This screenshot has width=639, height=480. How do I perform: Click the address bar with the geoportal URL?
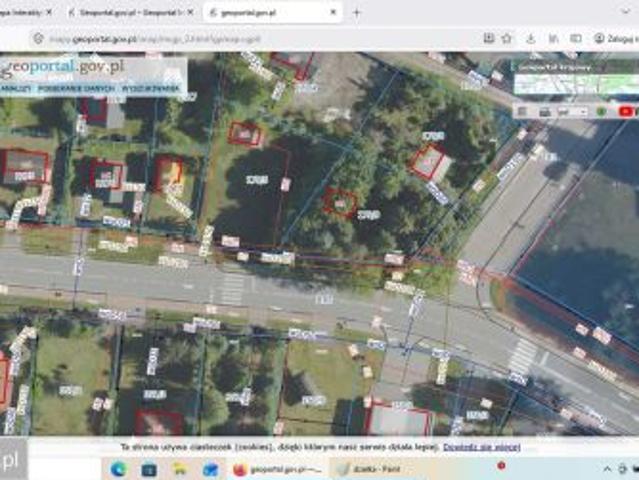click(261, 39)
